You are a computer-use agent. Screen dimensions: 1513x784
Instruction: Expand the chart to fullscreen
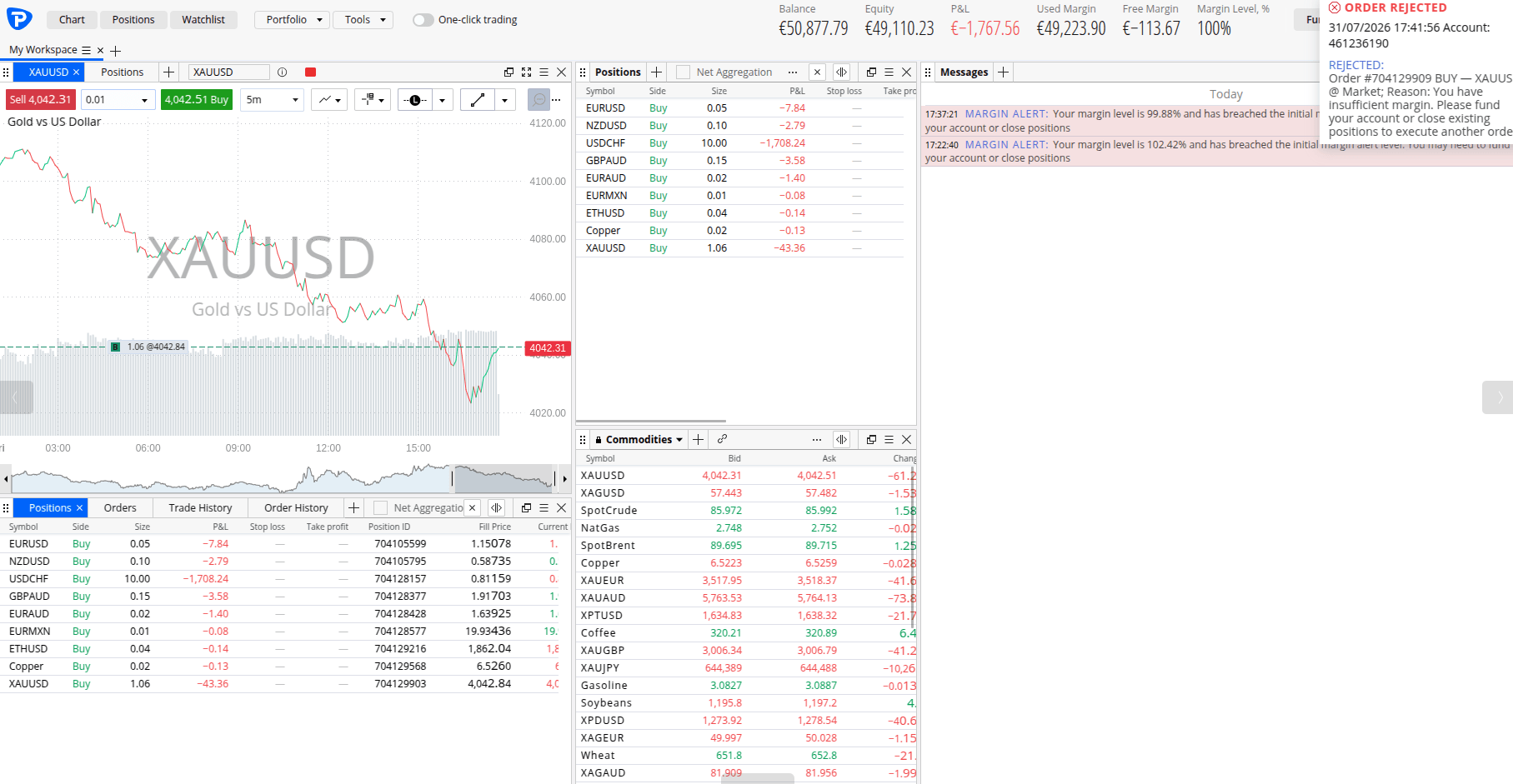tap(526, 72)
